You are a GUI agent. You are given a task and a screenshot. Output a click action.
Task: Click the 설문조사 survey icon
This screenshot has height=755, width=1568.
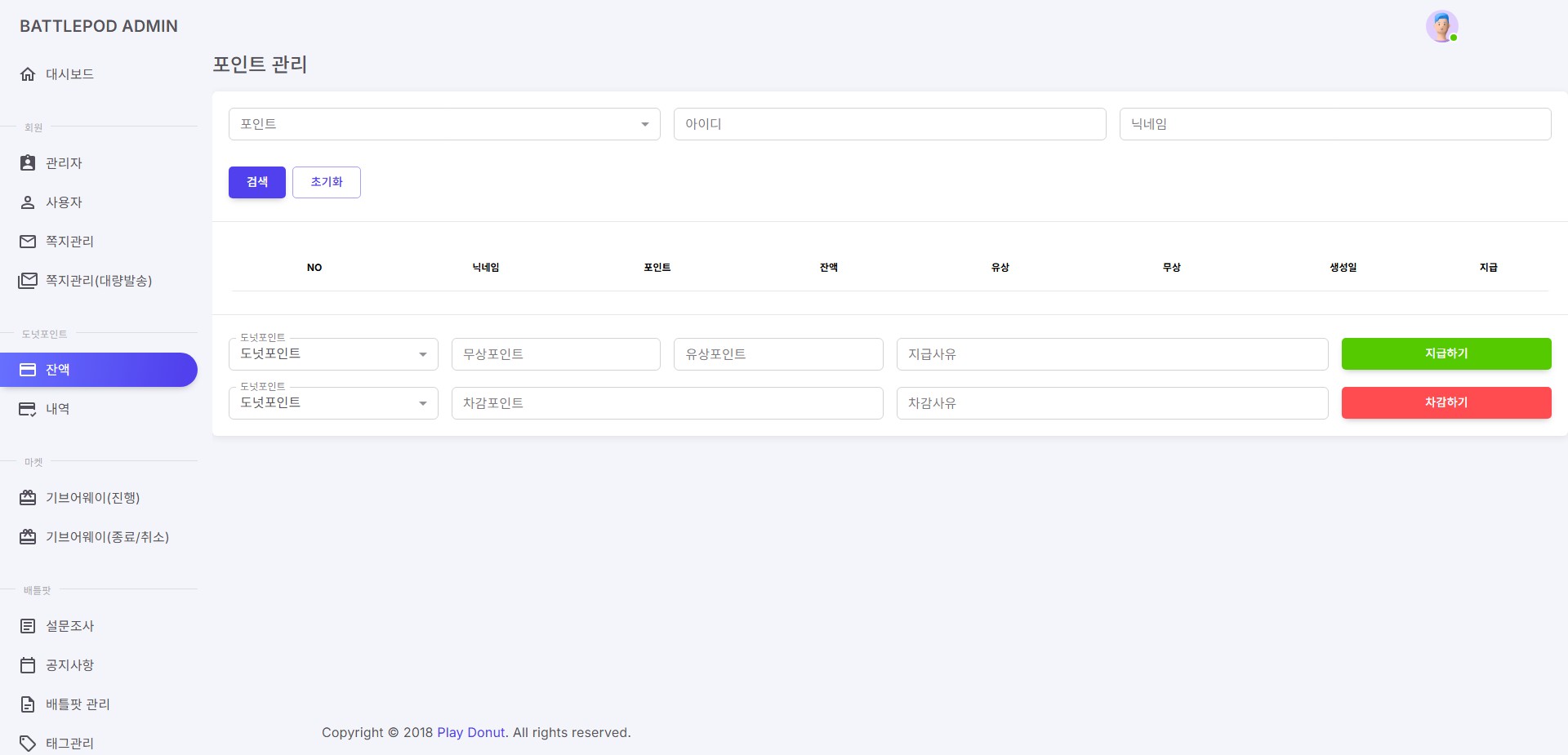point(28,625)
